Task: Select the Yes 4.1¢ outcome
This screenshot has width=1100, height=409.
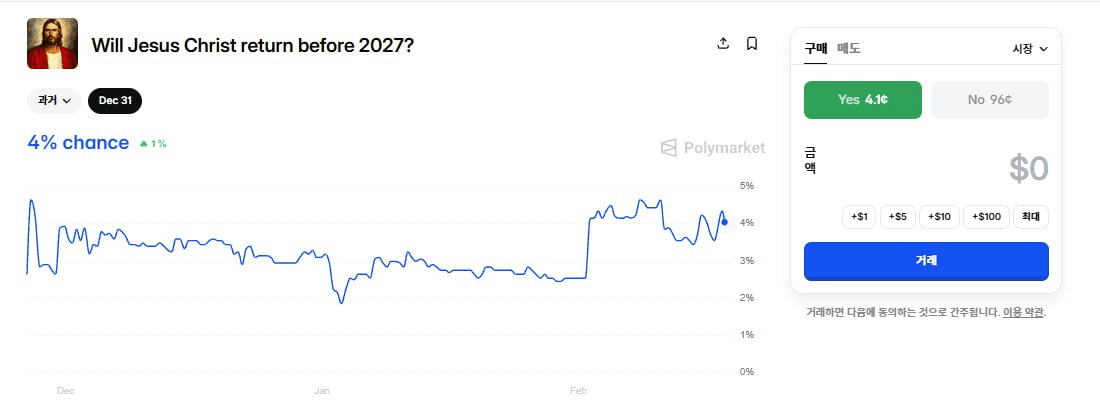Action: tap(863, 100)
